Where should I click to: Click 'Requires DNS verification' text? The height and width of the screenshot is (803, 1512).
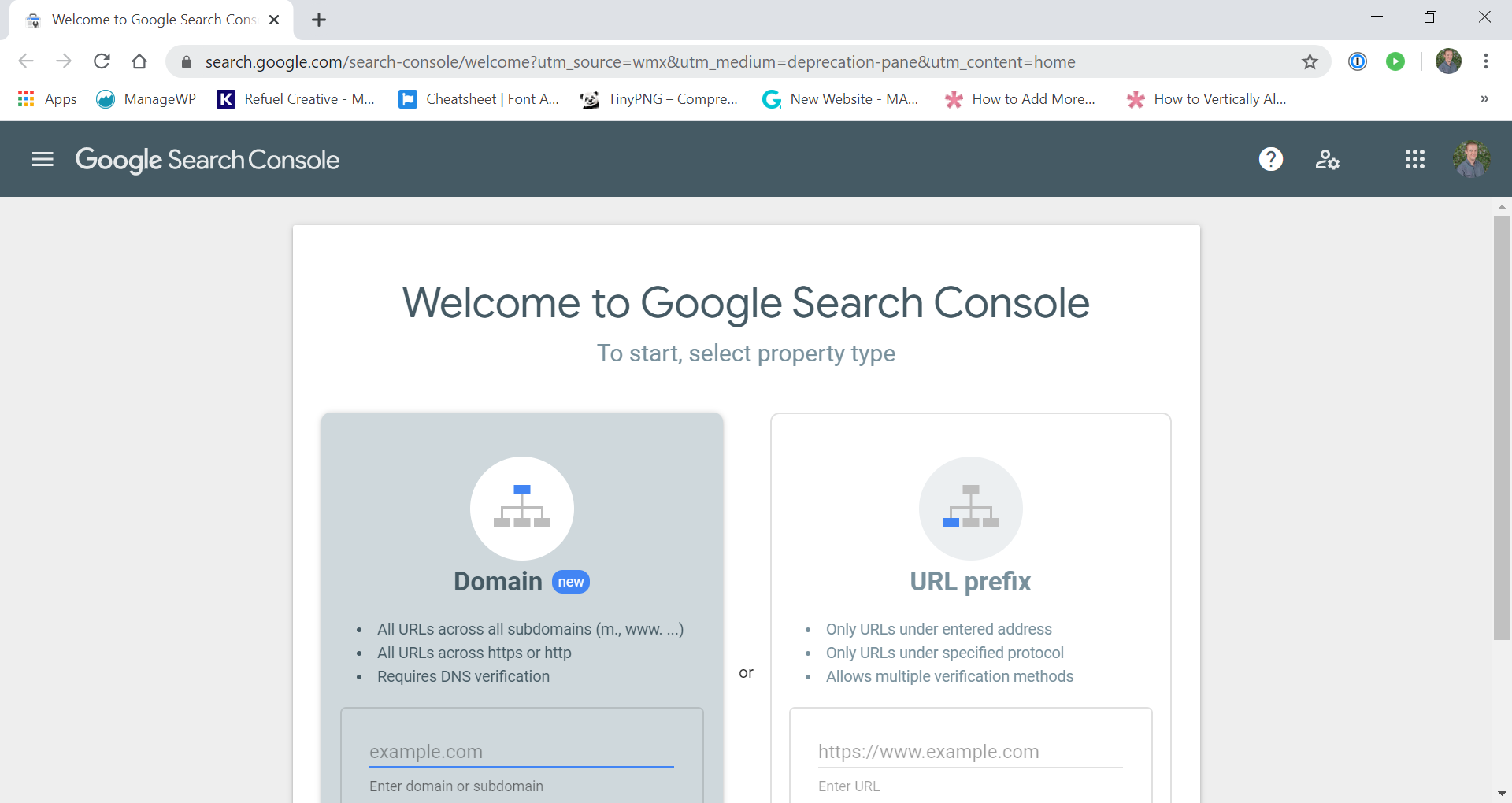(463, 676)
